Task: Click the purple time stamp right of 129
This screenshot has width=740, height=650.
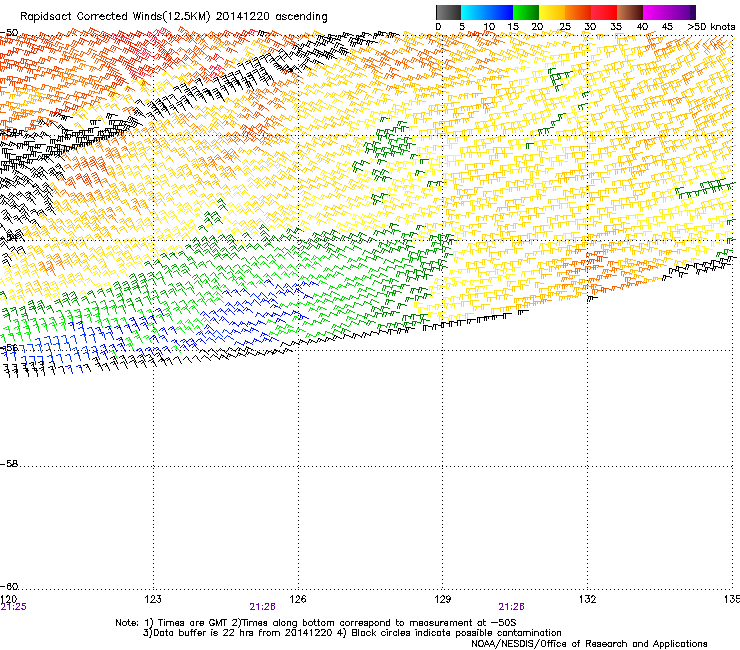Action: point(512,607)
